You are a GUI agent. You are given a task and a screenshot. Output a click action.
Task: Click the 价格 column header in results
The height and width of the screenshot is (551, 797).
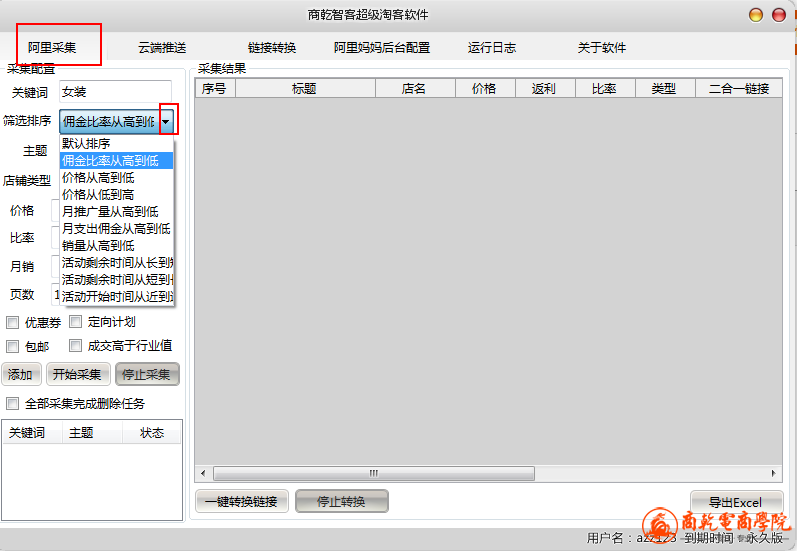pos(485,88)
